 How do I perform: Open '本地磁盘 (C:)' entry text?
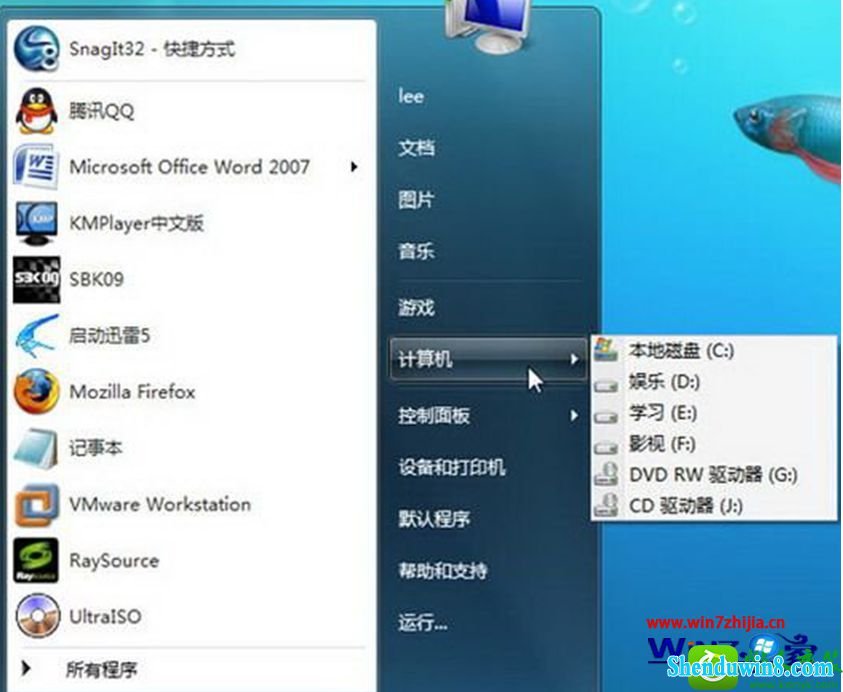pos(681,351)
